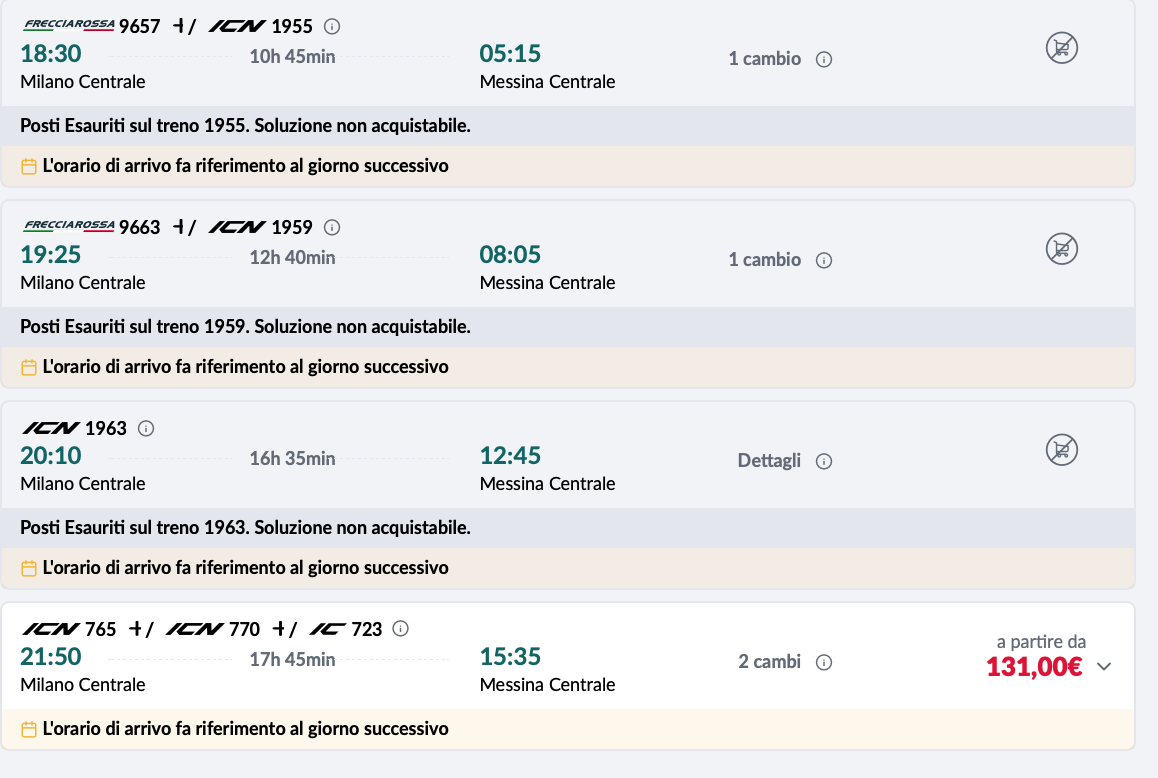The width and height of the screenshot is (1158, 778).
Task: Click calendar icon on 21:50 next-day notice
Action: [x=29, y=730]
